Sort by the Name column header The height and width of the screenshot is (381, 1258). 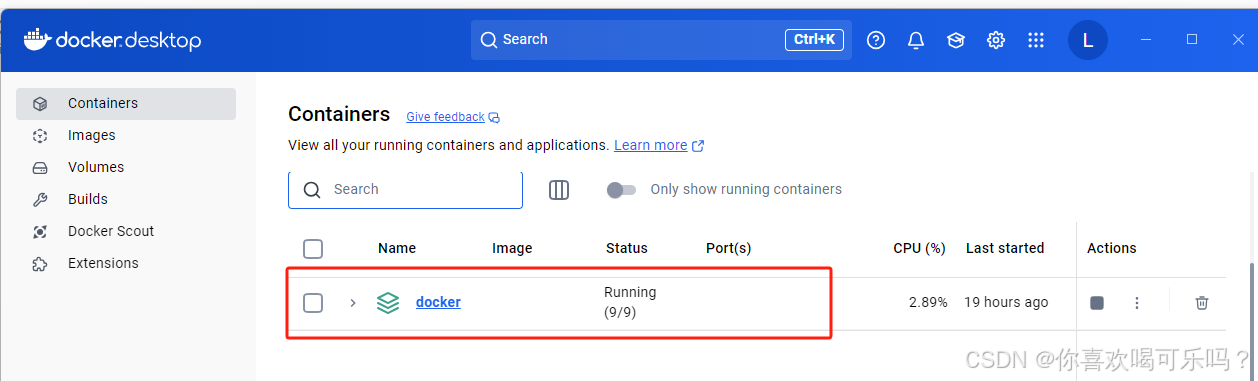tap(397, 248)
